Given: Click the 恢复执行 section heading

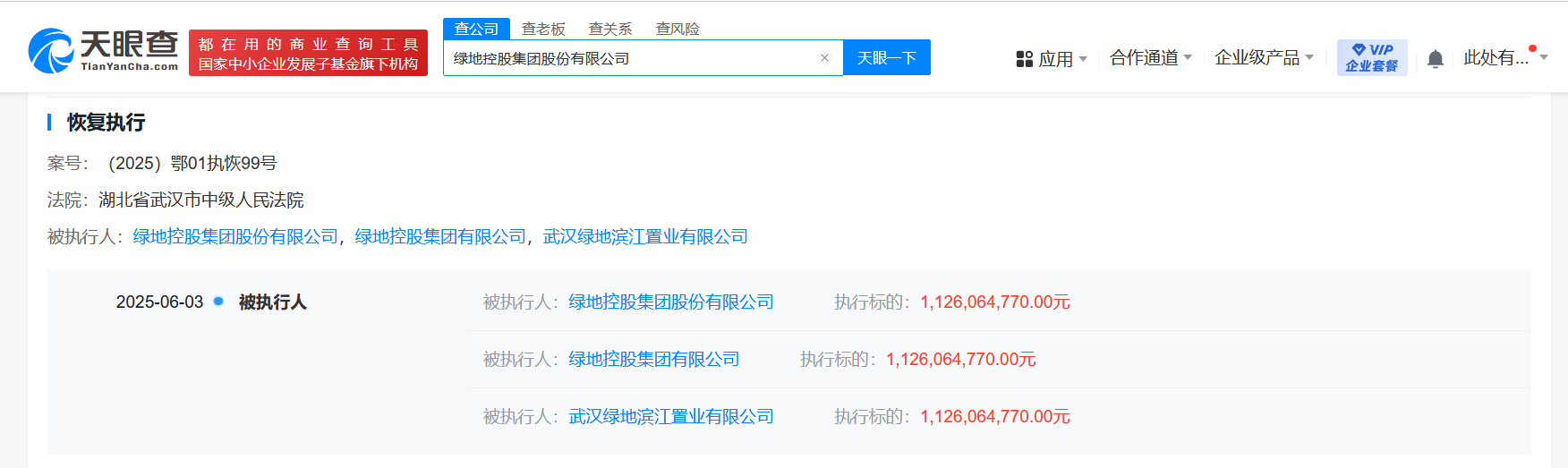Looking at the screenshot, I should pos(107,122).
